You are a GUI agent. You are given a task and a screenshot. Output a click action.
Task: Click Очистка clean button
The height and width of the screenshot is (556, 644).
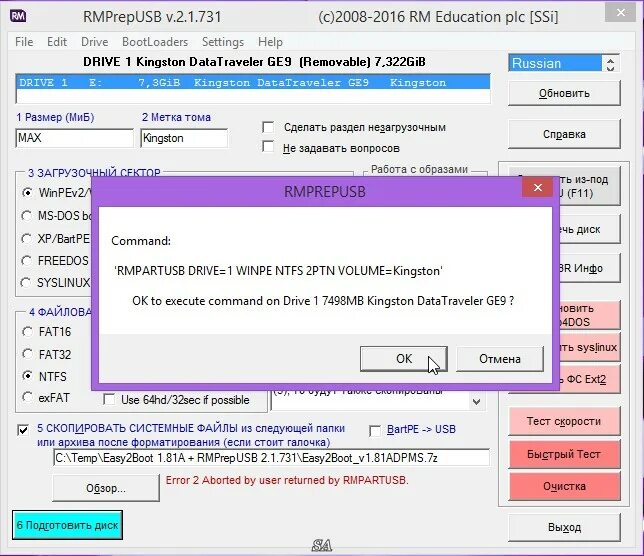[564, 487]
